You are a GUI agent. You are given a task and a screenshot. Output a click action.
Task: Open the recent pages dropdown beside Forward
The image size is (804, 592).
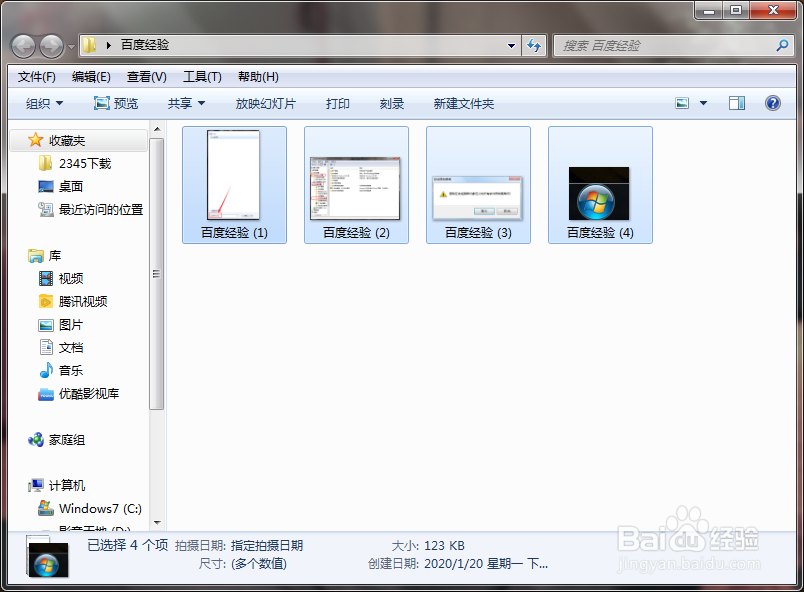click(71, 47)
